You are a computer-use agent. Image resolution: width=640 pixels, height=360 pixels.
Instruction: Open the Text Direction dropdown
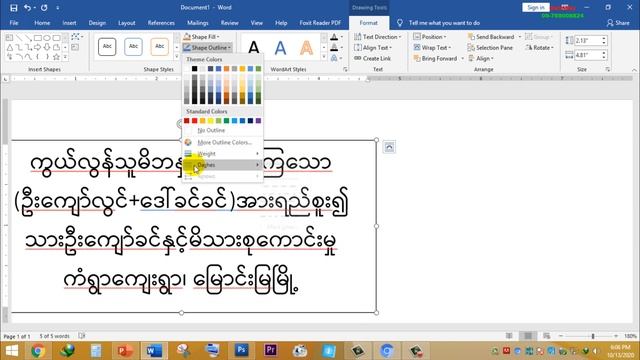tap(378, 37)
